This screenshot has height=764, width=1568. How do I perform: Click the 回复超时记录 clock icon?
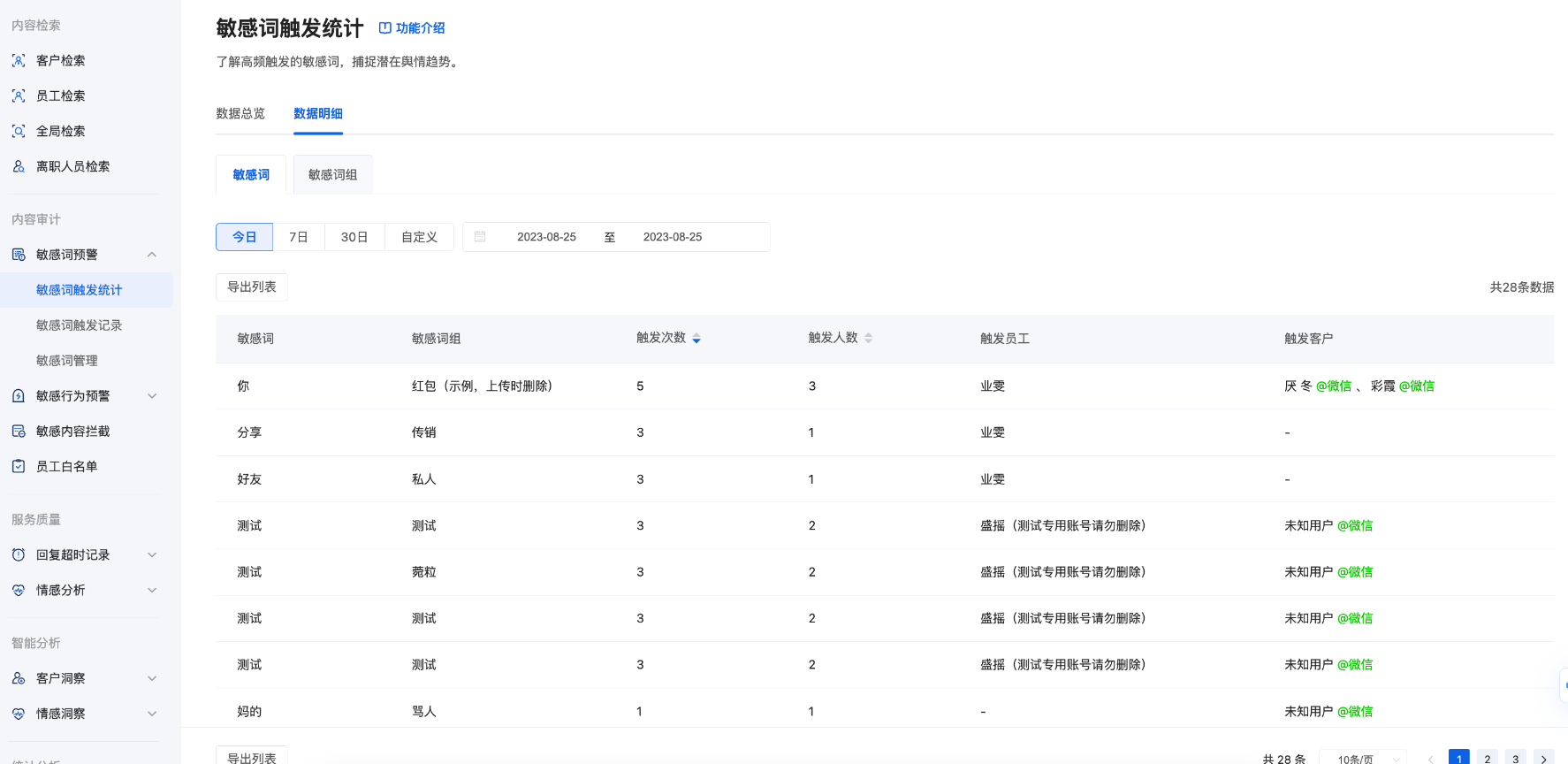pyautogui.click(x=19, y=554)
